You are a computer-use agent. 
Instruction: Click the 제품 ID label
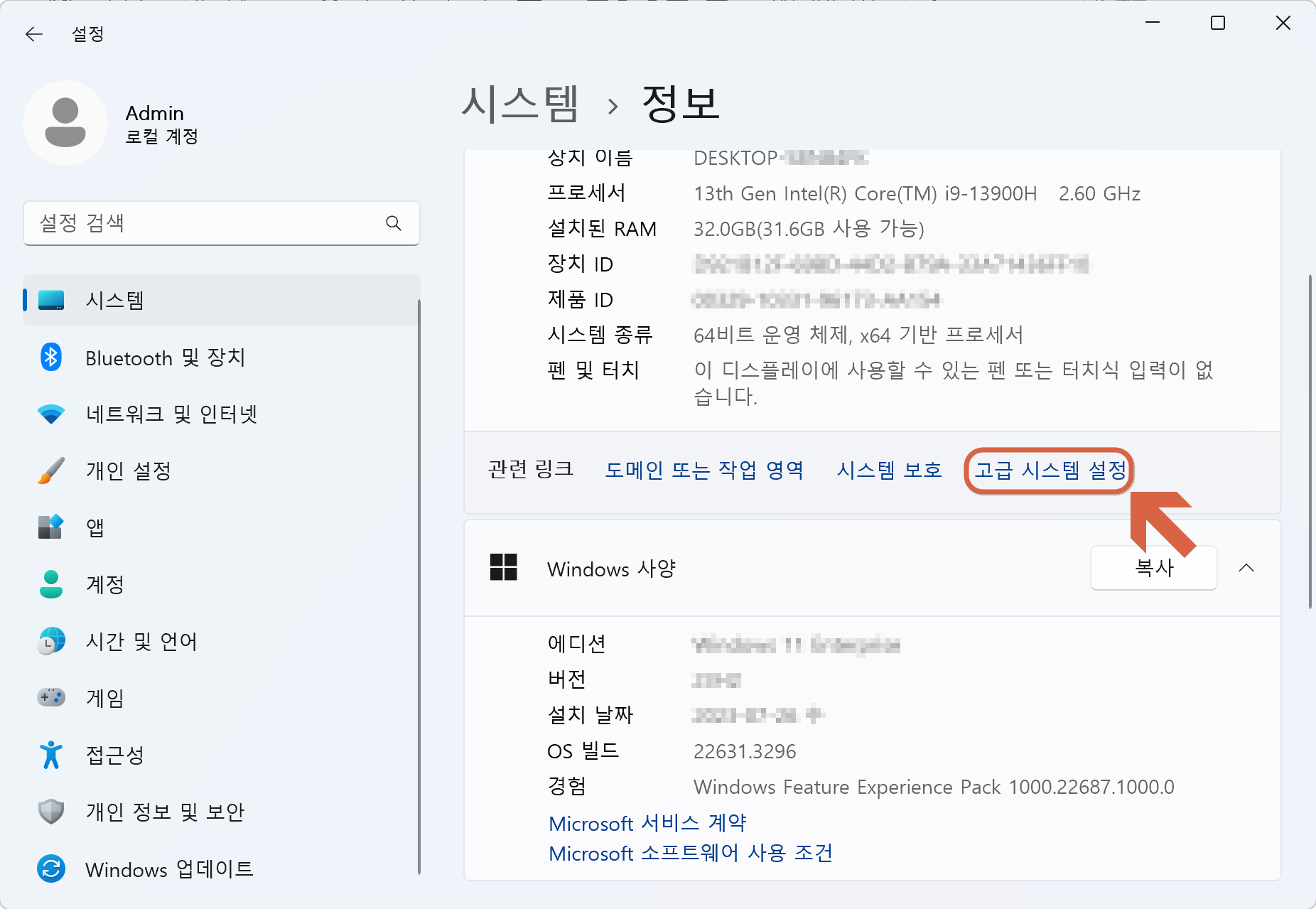point(580,299)
